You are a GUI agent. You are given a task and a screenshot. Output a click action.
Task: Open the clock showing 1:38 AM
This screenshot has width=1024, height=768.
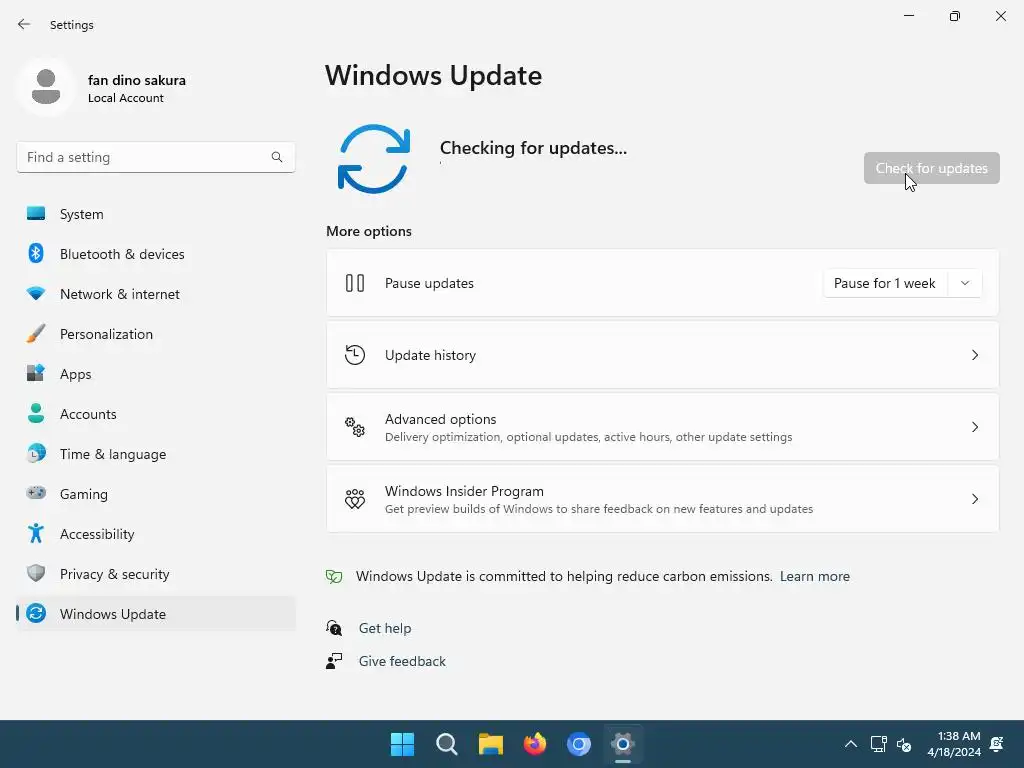954,744
